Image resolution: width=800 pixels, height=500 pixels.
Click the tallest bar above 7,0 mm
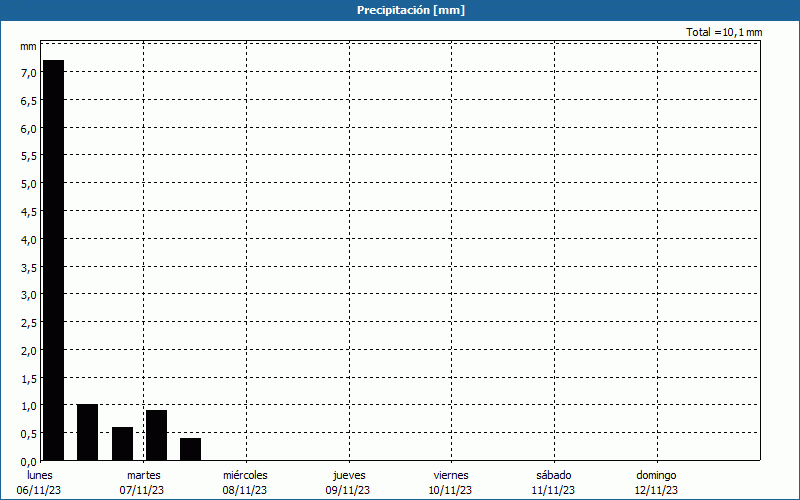(x=54, y=260)
